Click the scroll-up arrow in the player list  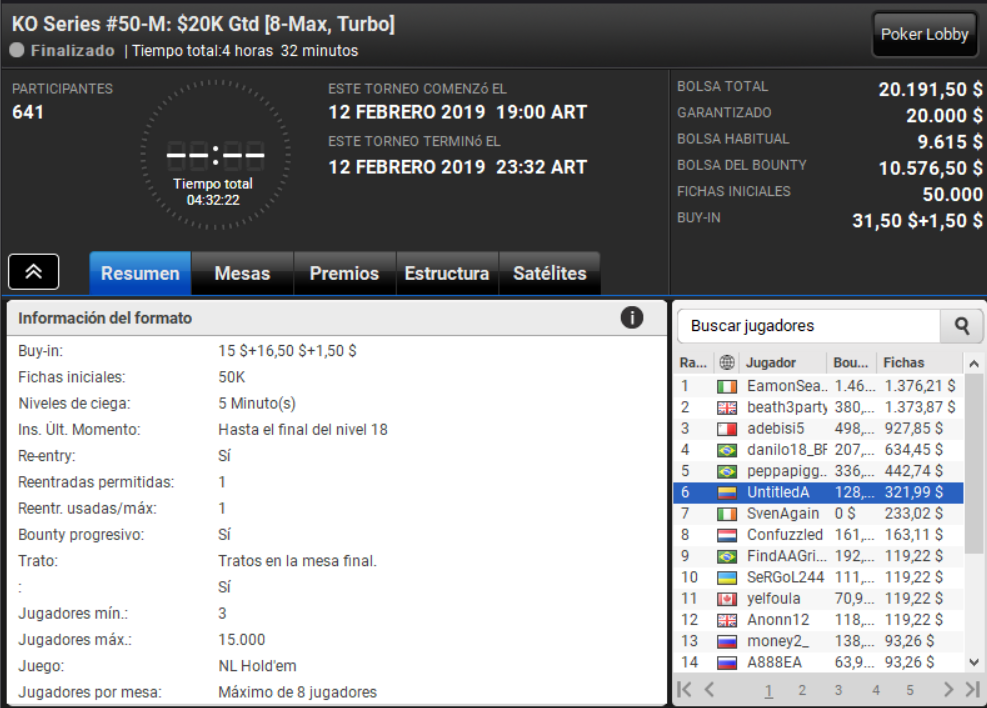[x=974, y=364]
